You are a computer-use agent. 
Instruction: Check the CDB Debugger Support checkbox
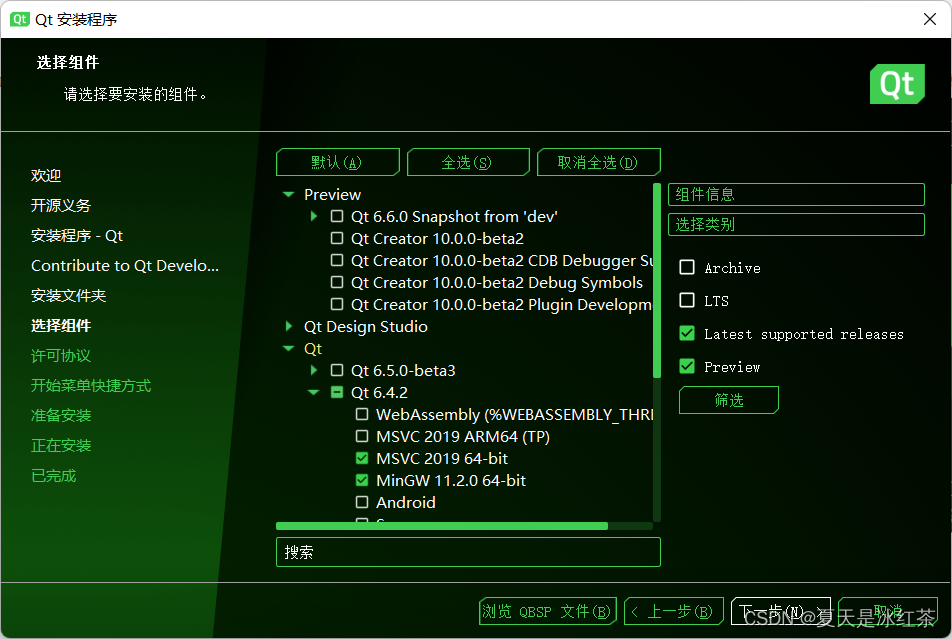[337, 260]
